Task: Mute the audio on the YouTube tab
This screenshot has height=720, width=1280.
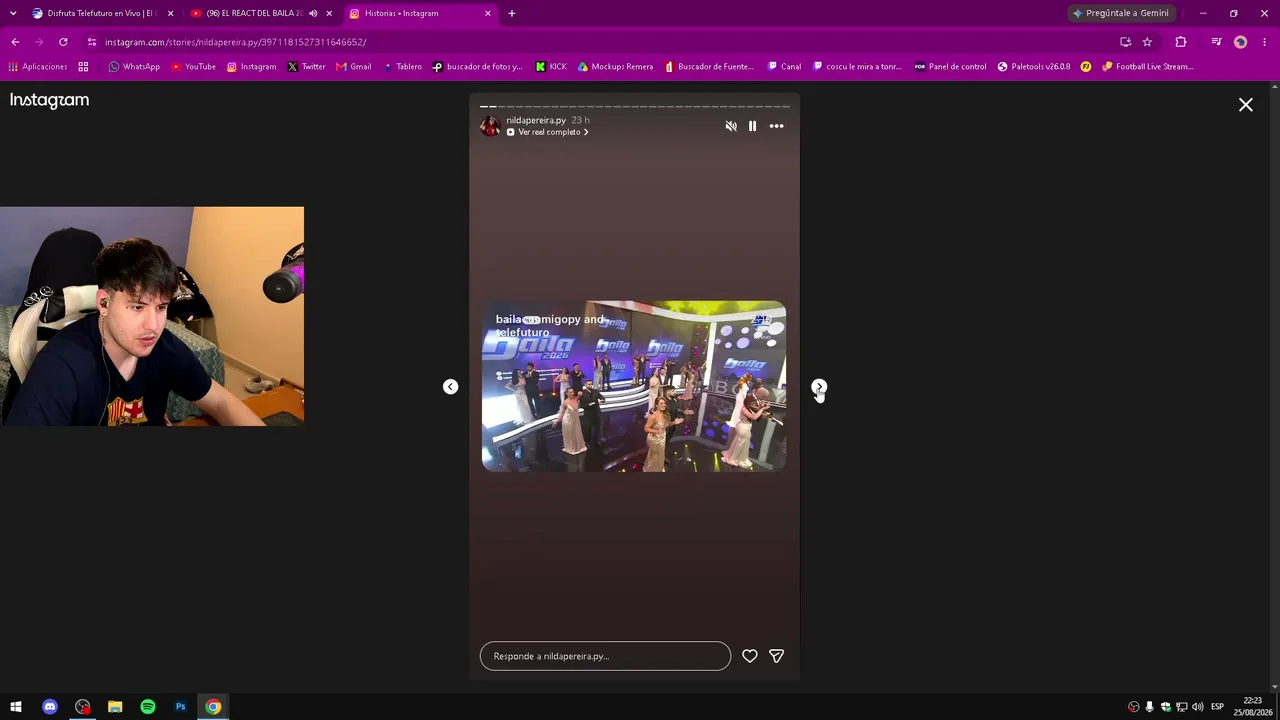Action: [313, 13]
